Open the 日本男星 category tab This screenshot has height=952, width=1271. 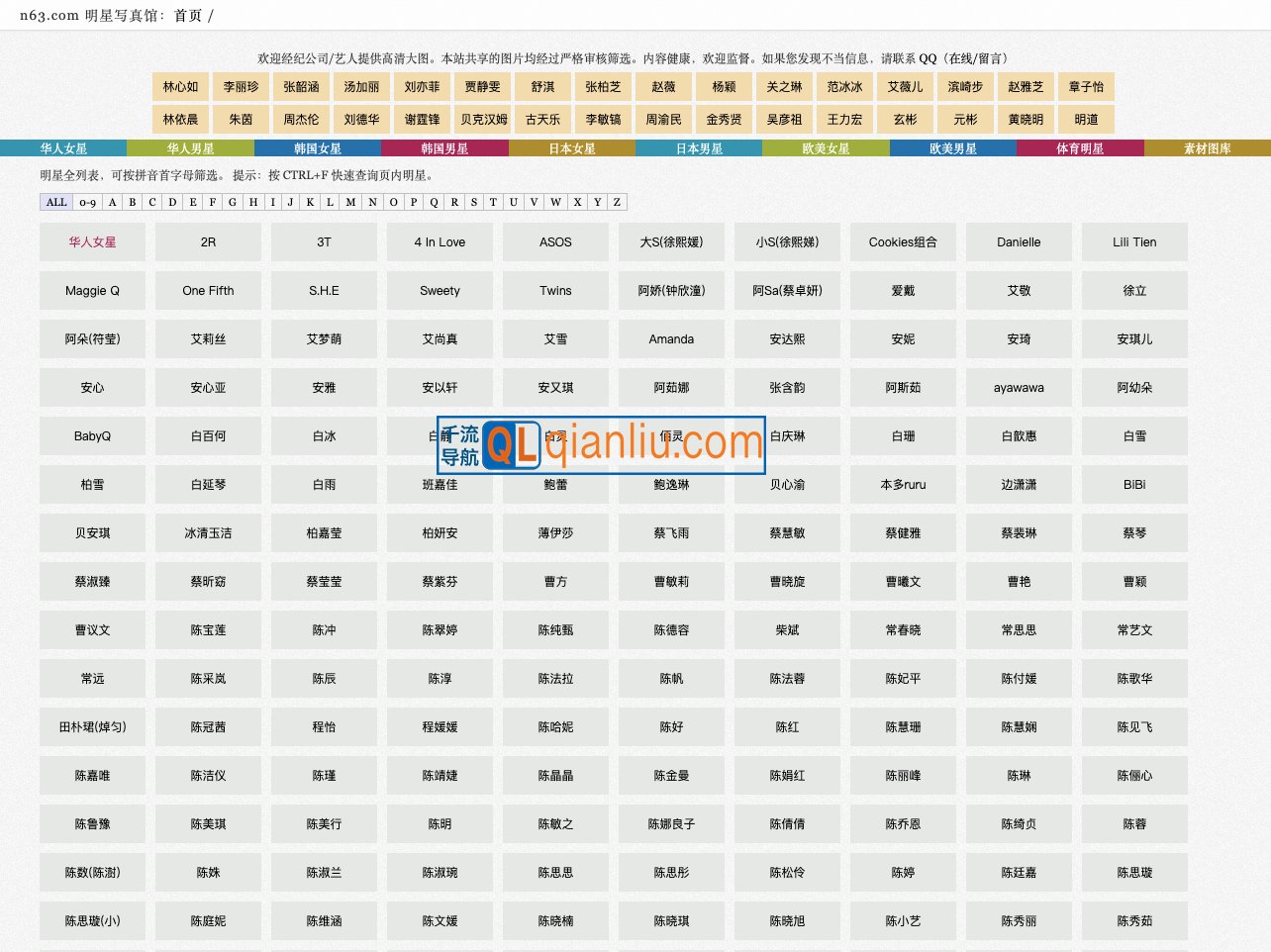click(x=699, y=148)
